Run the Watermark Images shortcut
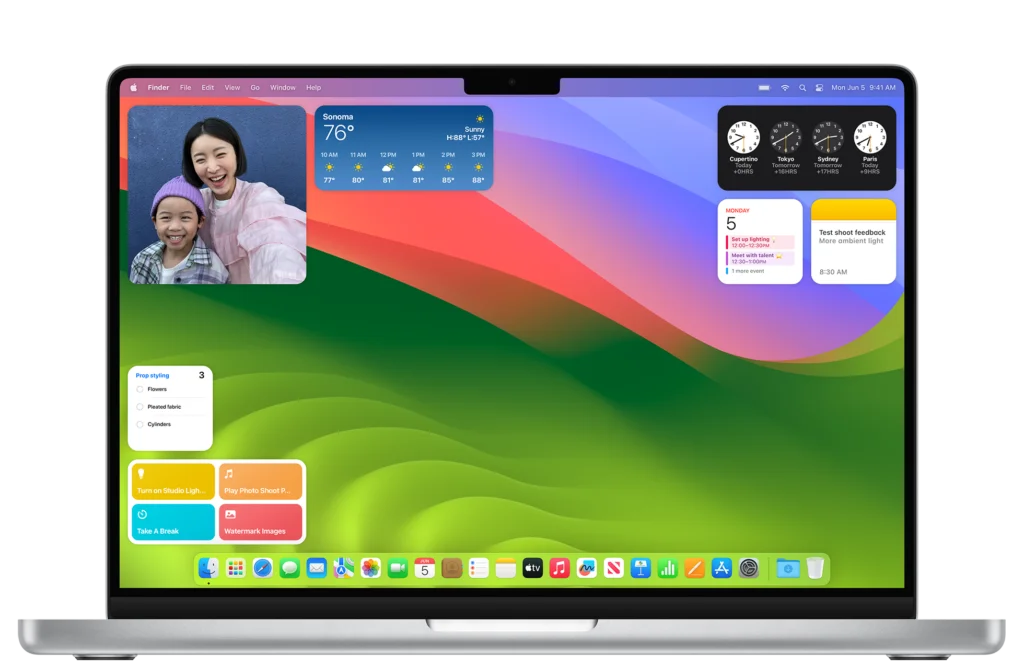Image resolution: width=1024 pixels, height=666 pixels. click(260, 521)
